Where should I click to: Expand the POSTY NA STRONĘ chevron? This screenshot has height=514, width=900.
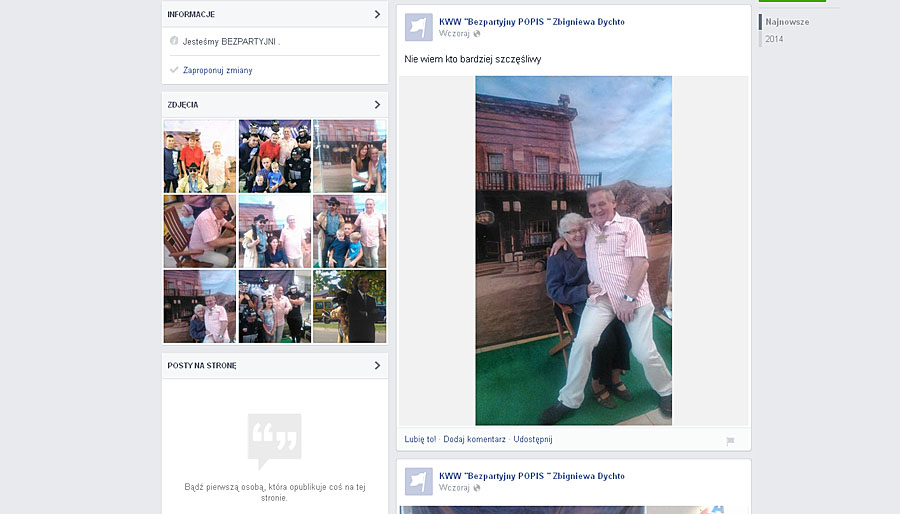pos(377,365)
